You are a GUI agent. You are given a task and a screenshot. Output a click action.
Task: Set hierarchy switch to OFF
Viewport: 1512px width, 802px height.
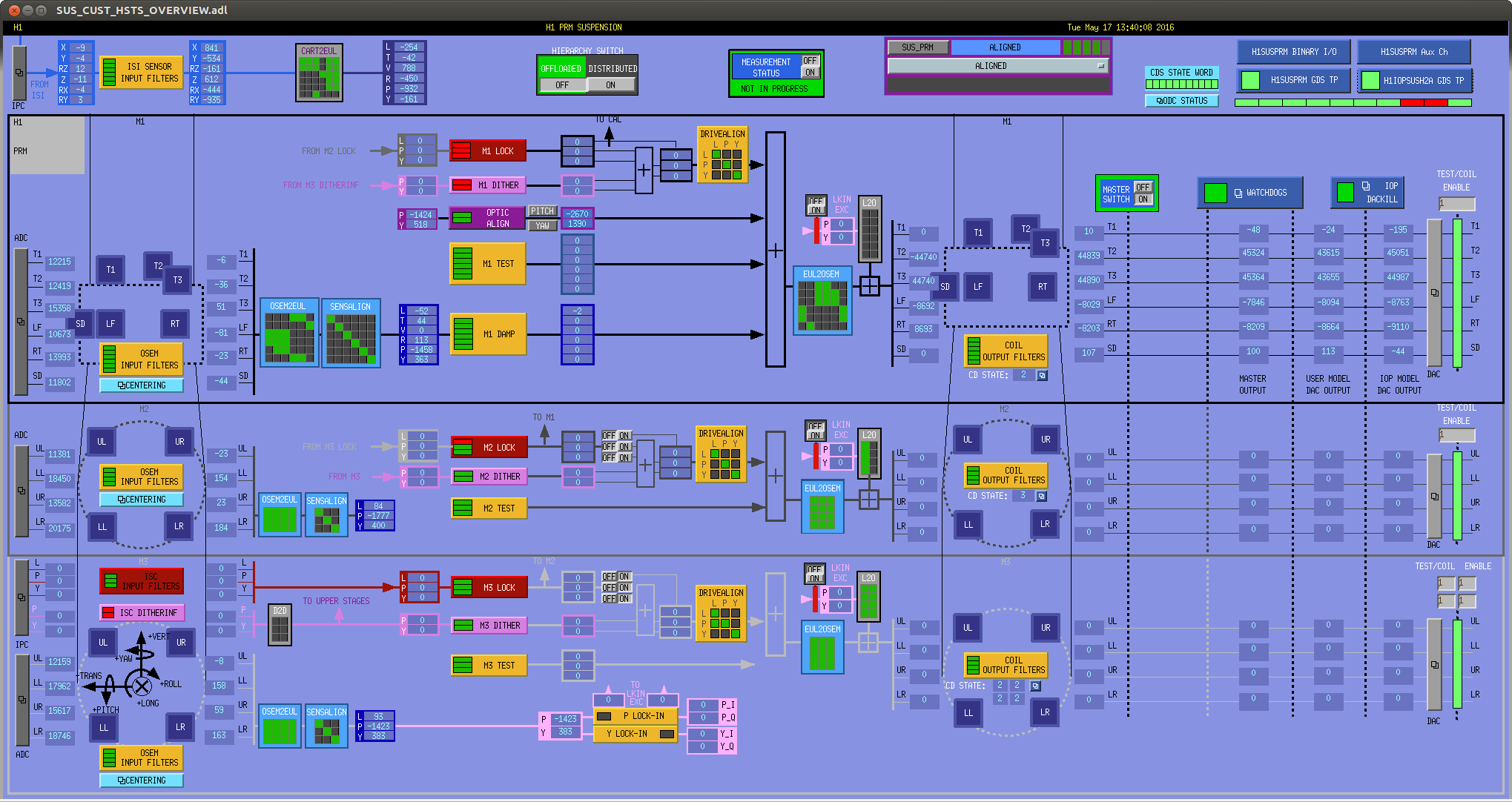coord(562,85)
